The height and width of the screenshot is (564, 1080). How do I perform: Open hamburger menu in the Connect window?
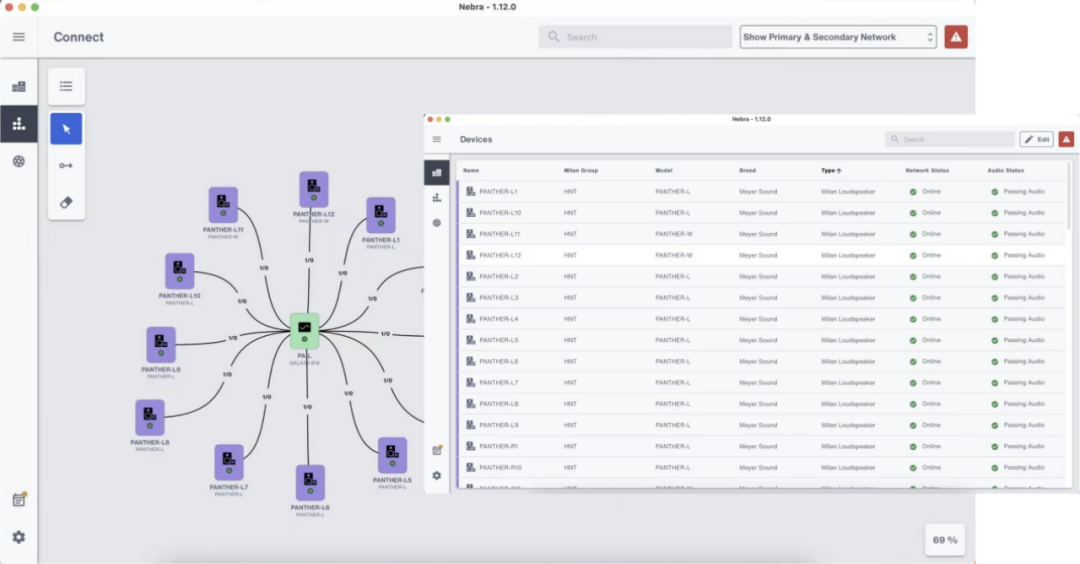point(18,37)
